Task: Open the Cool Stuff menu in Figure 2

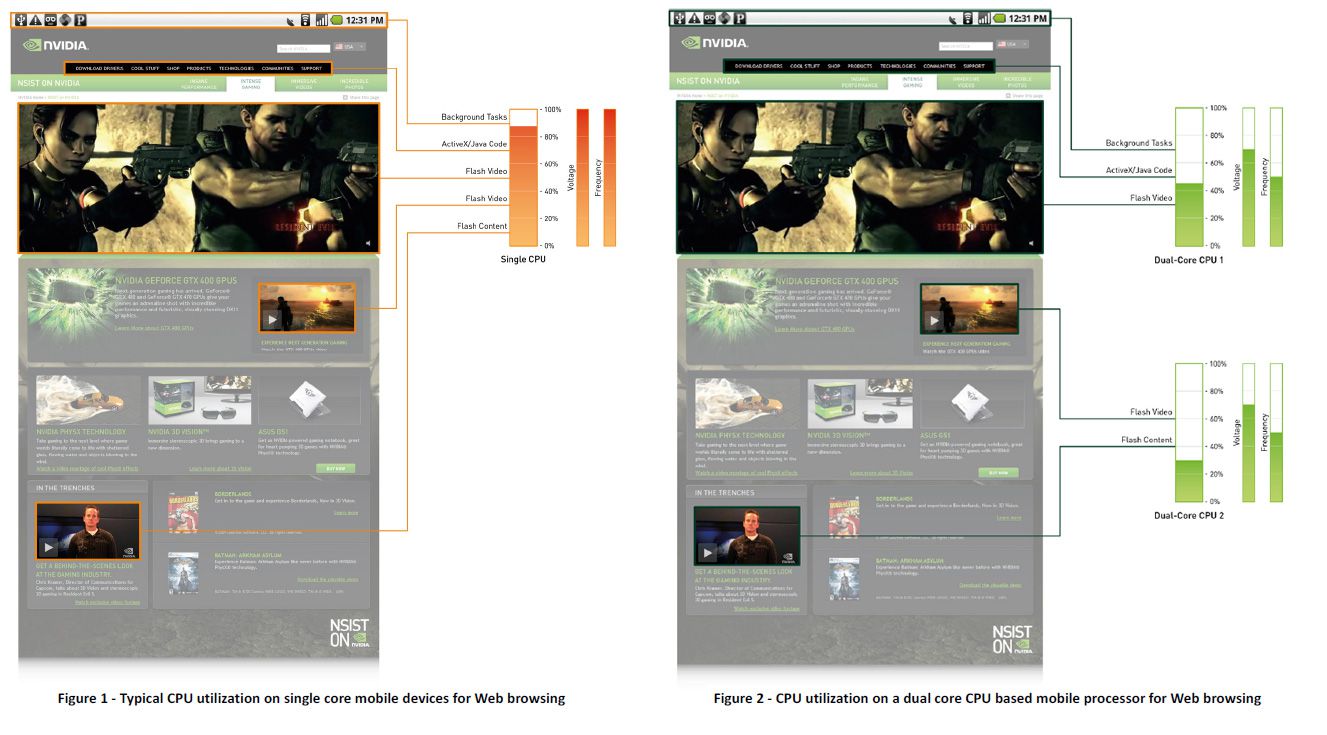Action: 805,66
